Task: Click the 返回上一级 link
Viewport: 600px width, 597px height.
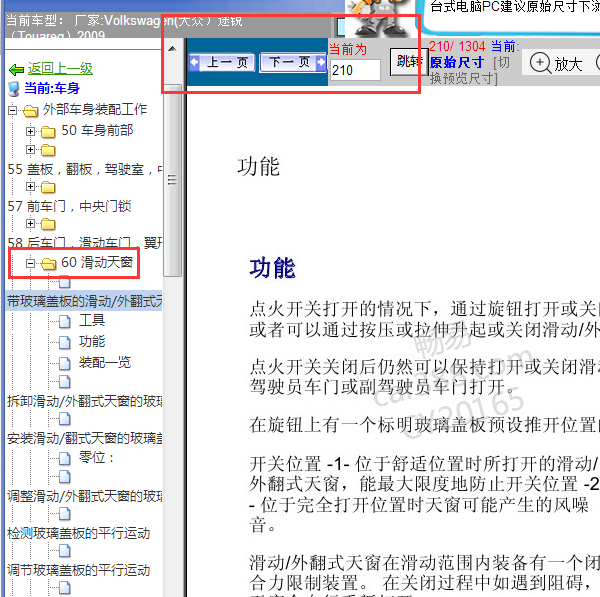Action: [60, 69]
